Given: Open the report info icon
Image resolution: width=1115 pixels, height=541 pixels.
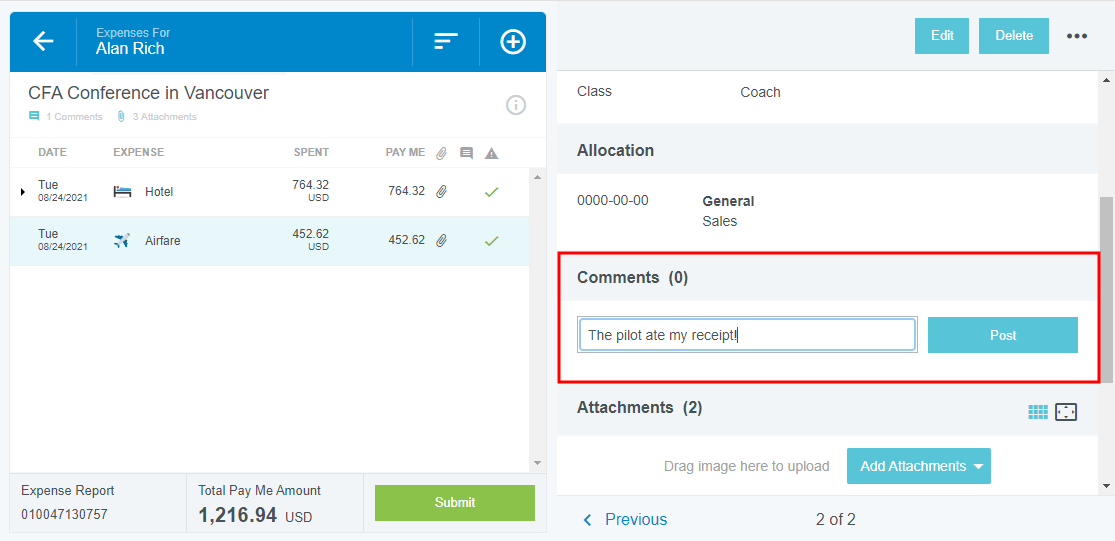Looking at the screenshot, I should 516,105.
